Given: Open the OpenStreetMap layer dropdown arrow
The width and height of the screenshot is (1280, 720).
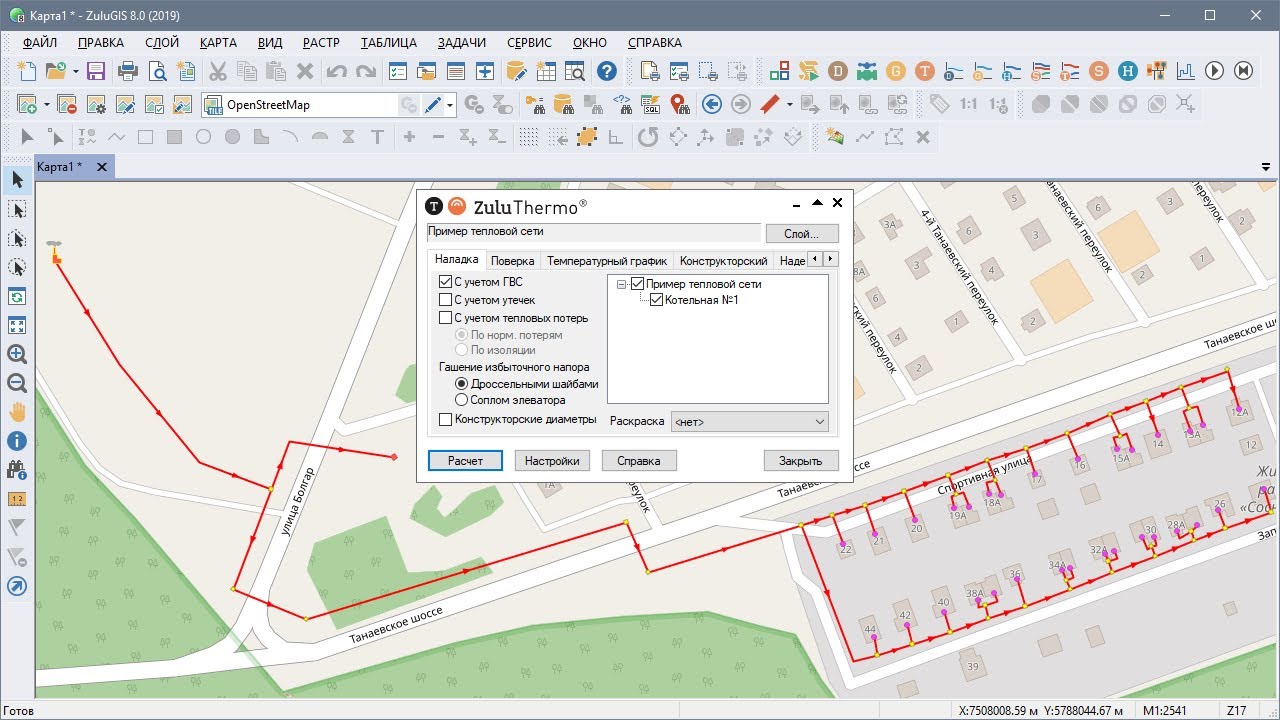Looking at the screenshot, I should pyautogui.click(x=451, y=104).
